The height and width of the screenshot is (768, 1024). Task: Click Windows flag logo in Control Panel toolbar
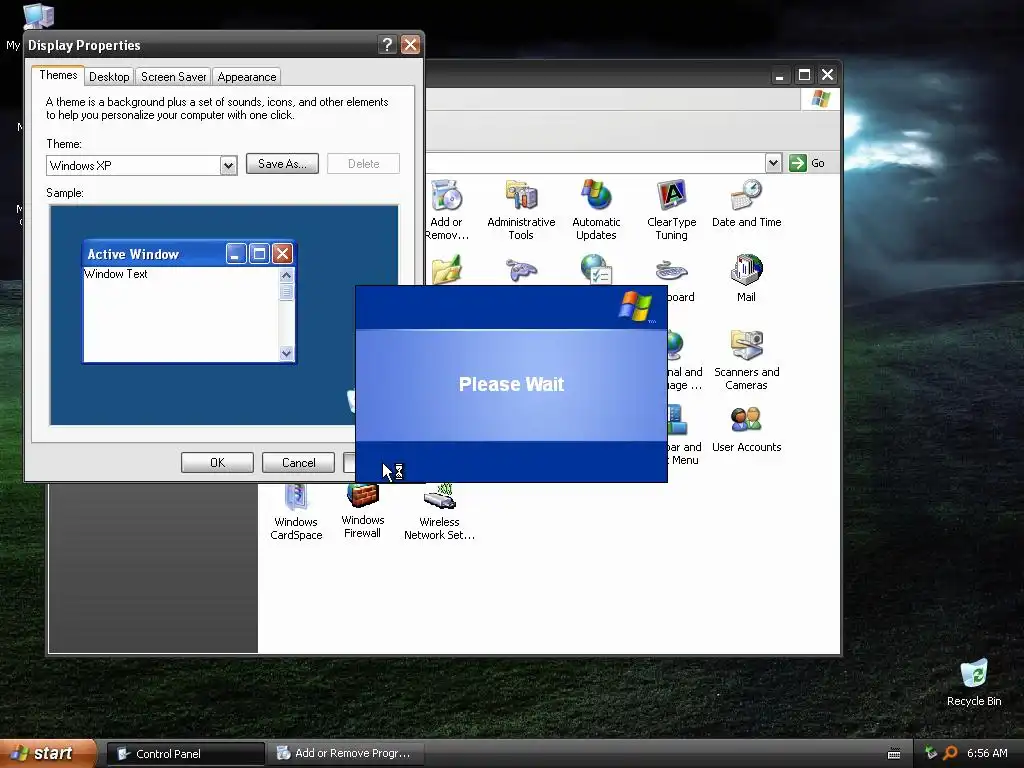point(820,99)
